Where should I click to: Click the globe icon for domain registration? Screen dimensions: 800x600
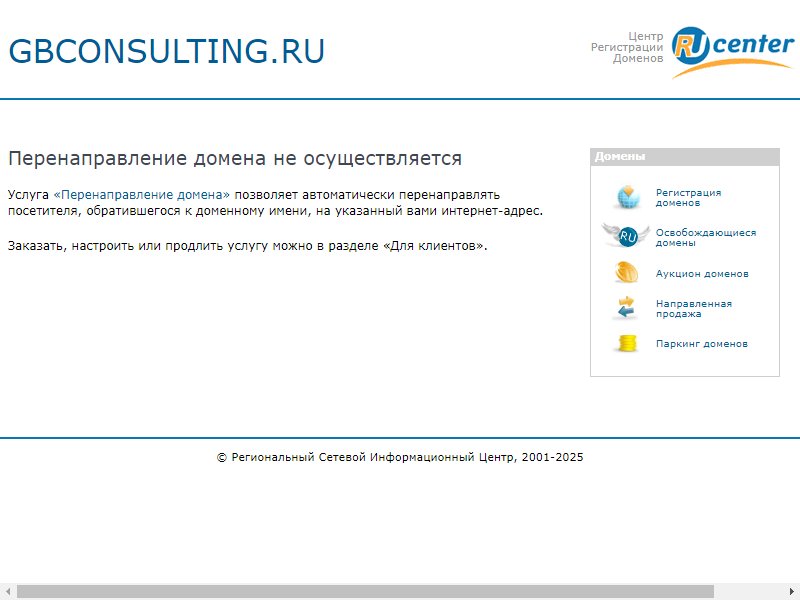628,197
